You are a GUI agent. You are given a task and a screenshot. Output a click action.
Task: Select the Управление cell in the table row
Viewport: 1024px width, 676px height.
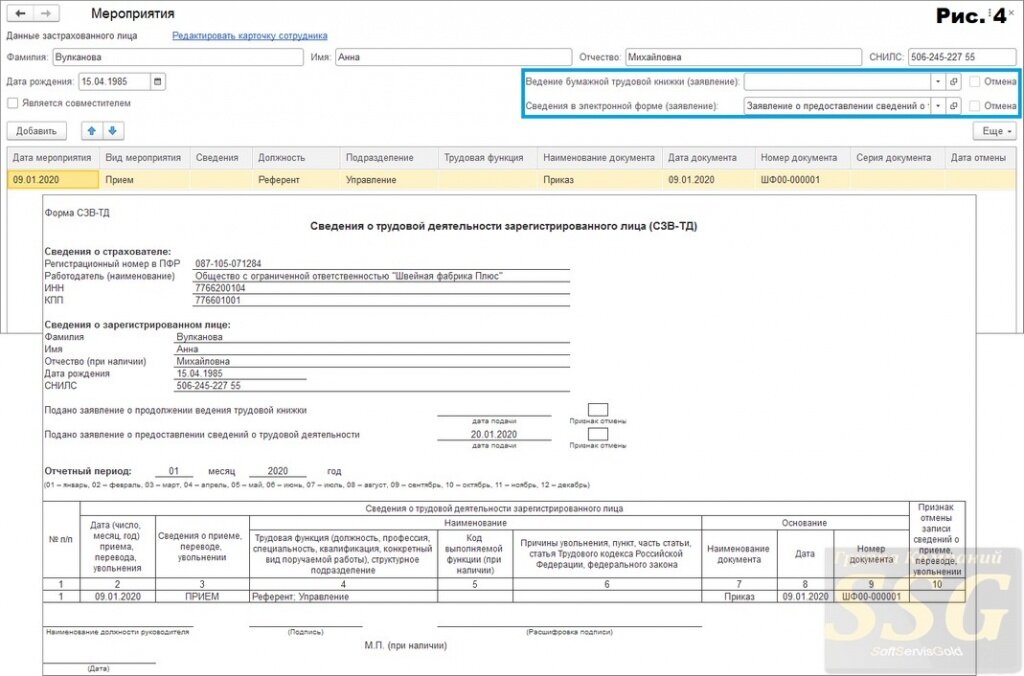(x=389, y=180)
